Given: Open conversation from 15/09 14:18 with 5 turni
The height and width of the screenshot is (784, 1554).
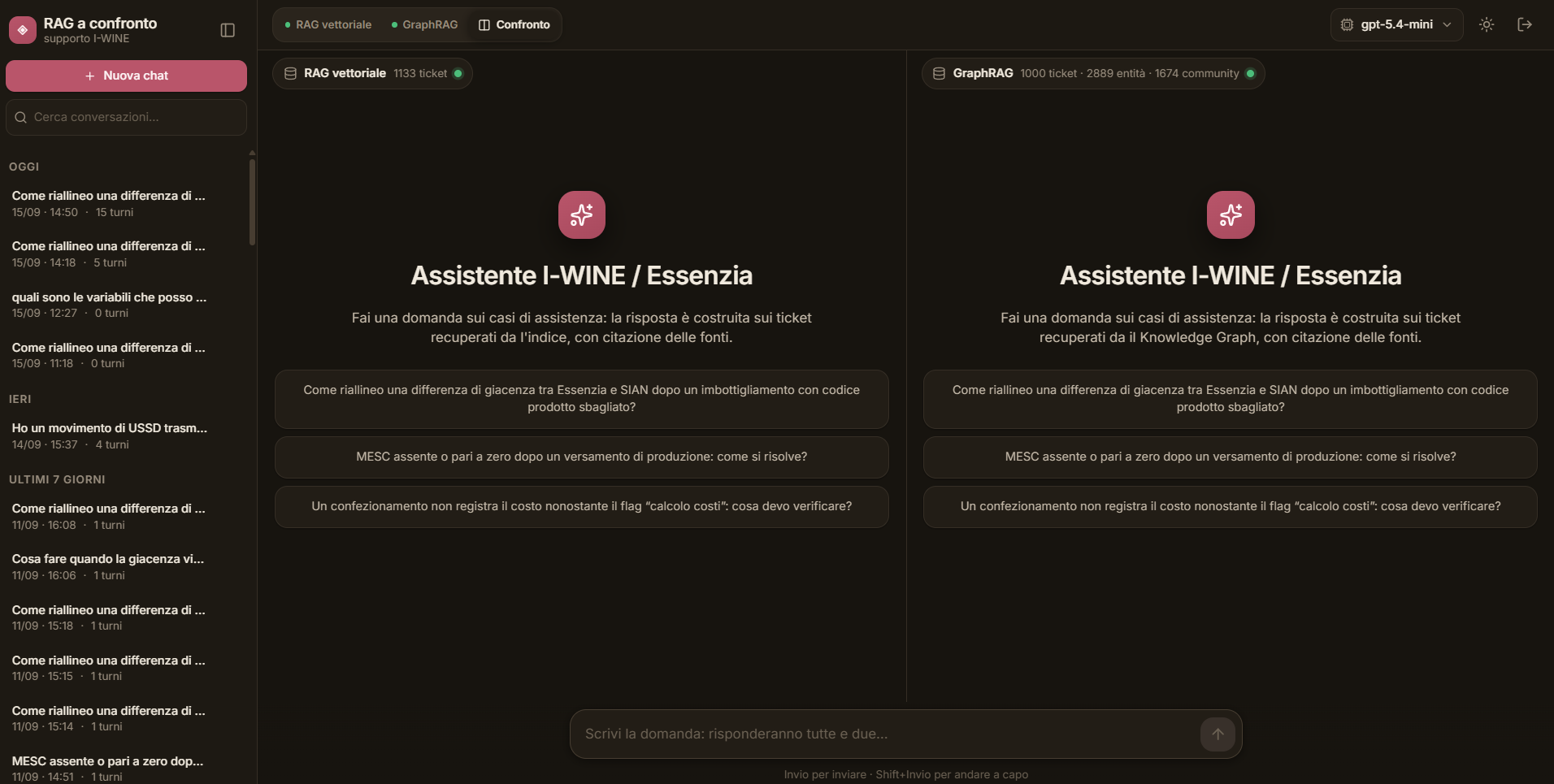Looking at the screenshot, I should 124,253.
